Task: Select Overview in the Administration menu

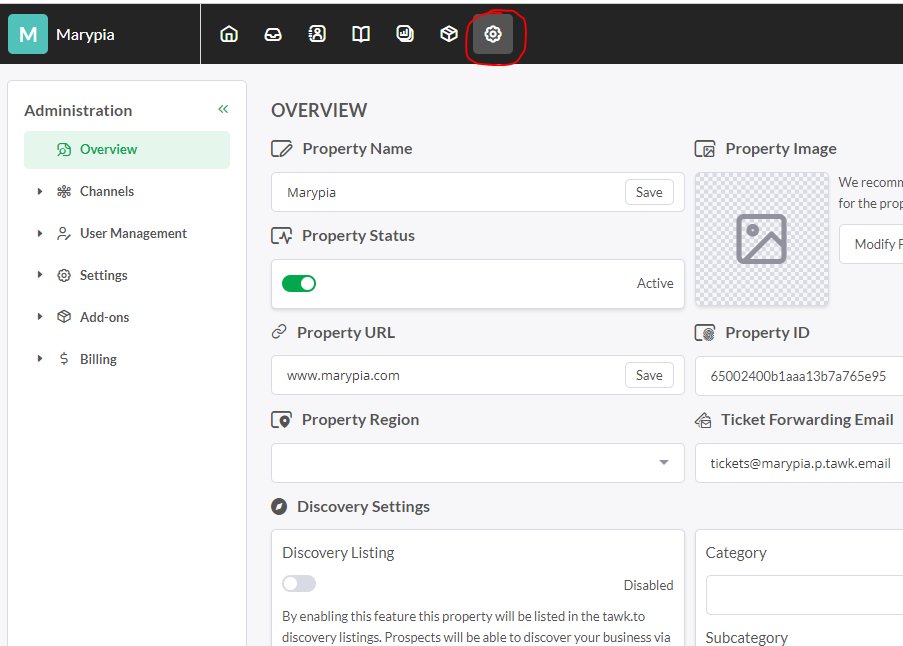Action: tap(127, 150)
